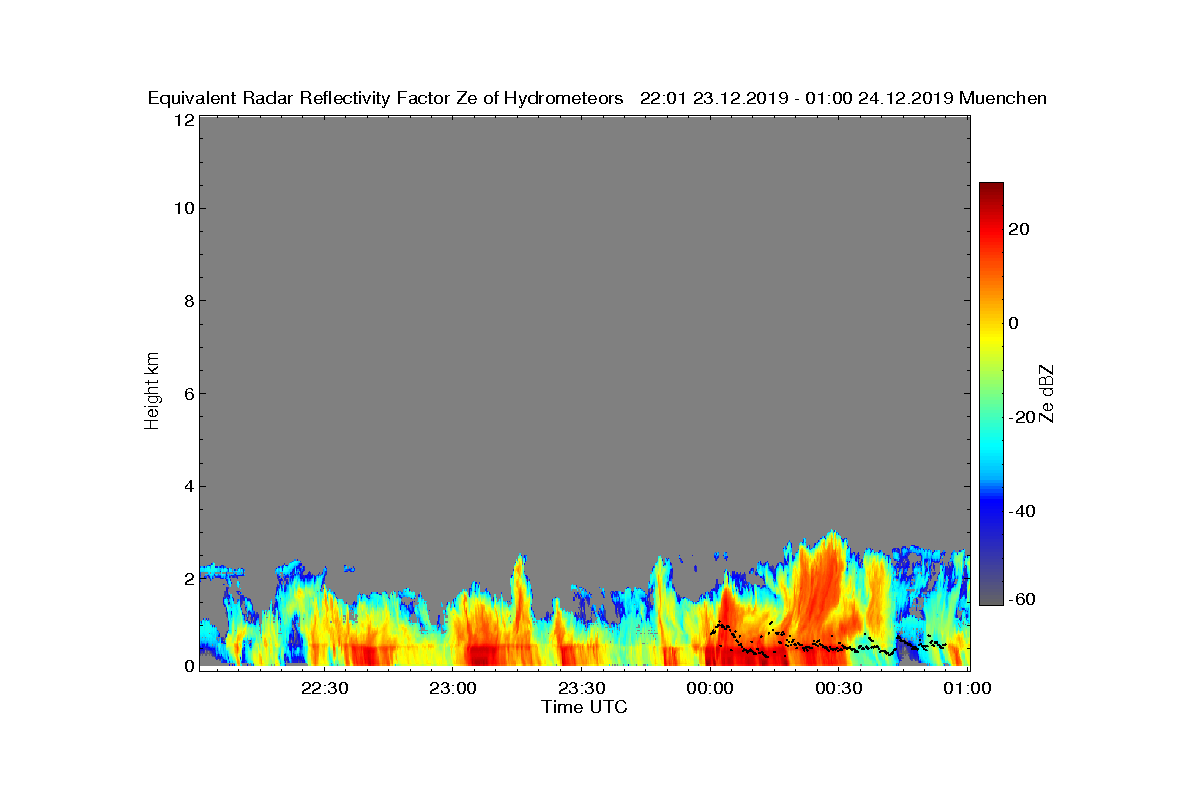Click the Ze colorbar gradient
The image size is (1200, 800).
pyautogui.click(x=991, y=394)
